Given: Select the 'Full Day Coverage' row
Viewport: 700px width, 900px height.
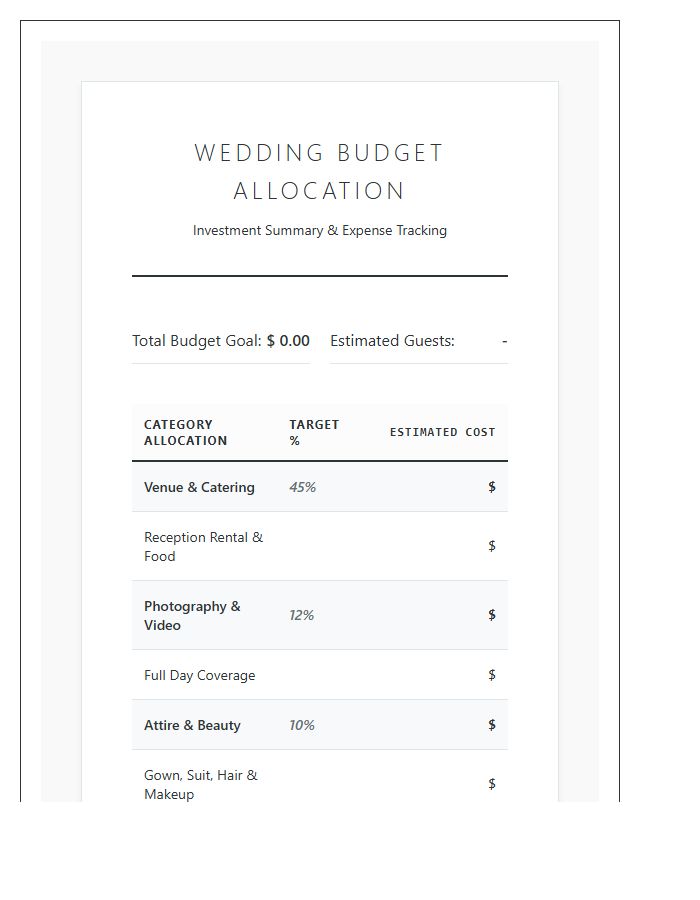Looking at the screenshot, I should click(320, 675).
